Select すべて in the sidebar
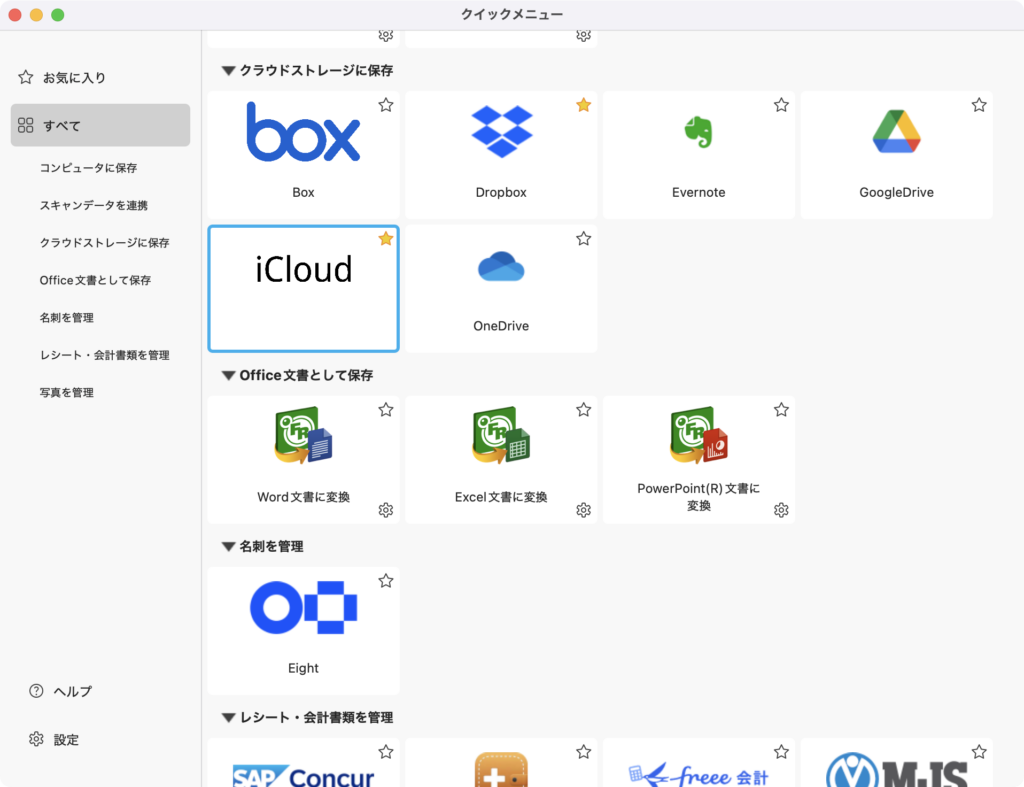1024x787 pixels. point(100,125)
